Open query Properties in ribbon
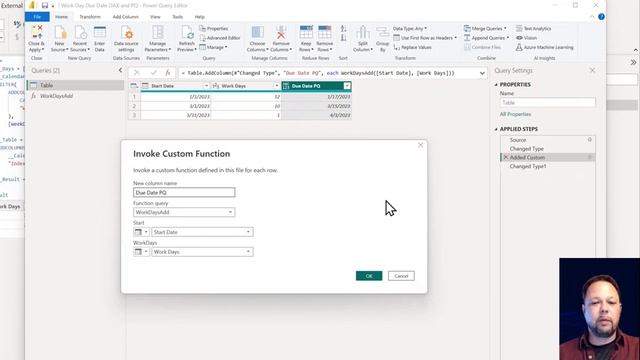640x360 pixels. pos(214,29)
